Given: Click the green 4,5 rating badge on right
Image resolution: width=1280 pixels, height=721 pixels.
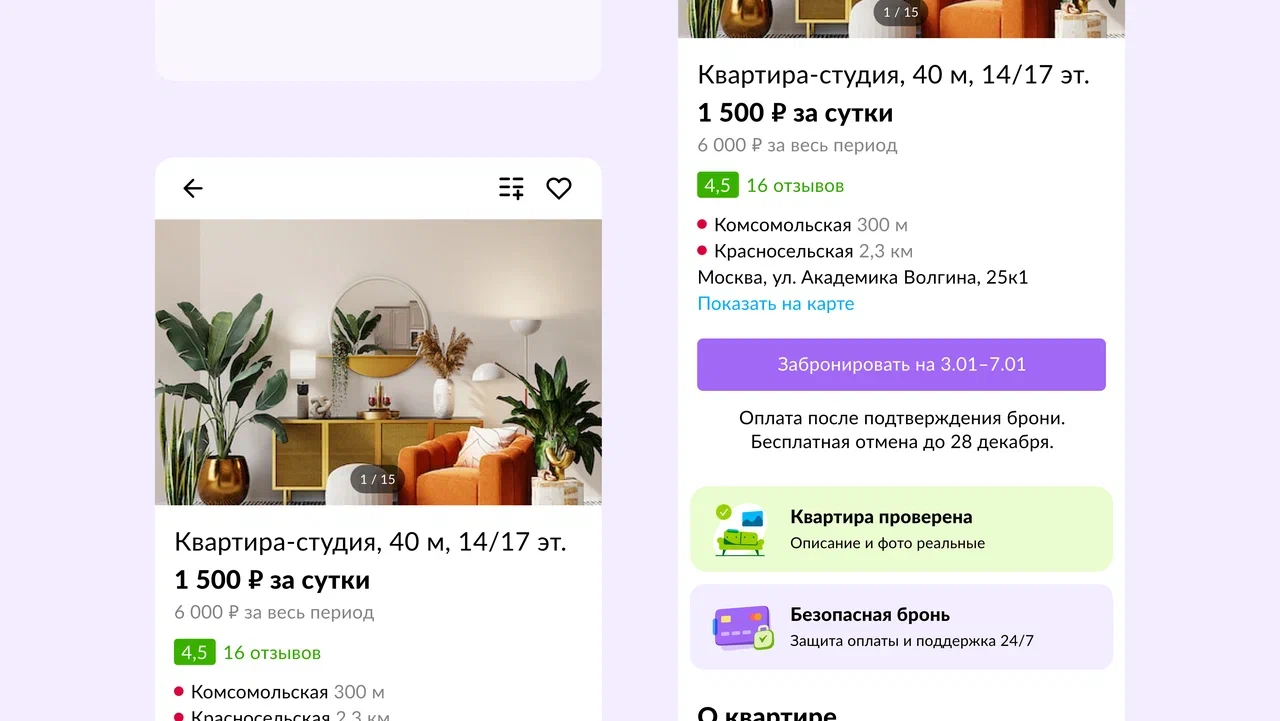Looking at the screenshot, I should coord(718,185).
